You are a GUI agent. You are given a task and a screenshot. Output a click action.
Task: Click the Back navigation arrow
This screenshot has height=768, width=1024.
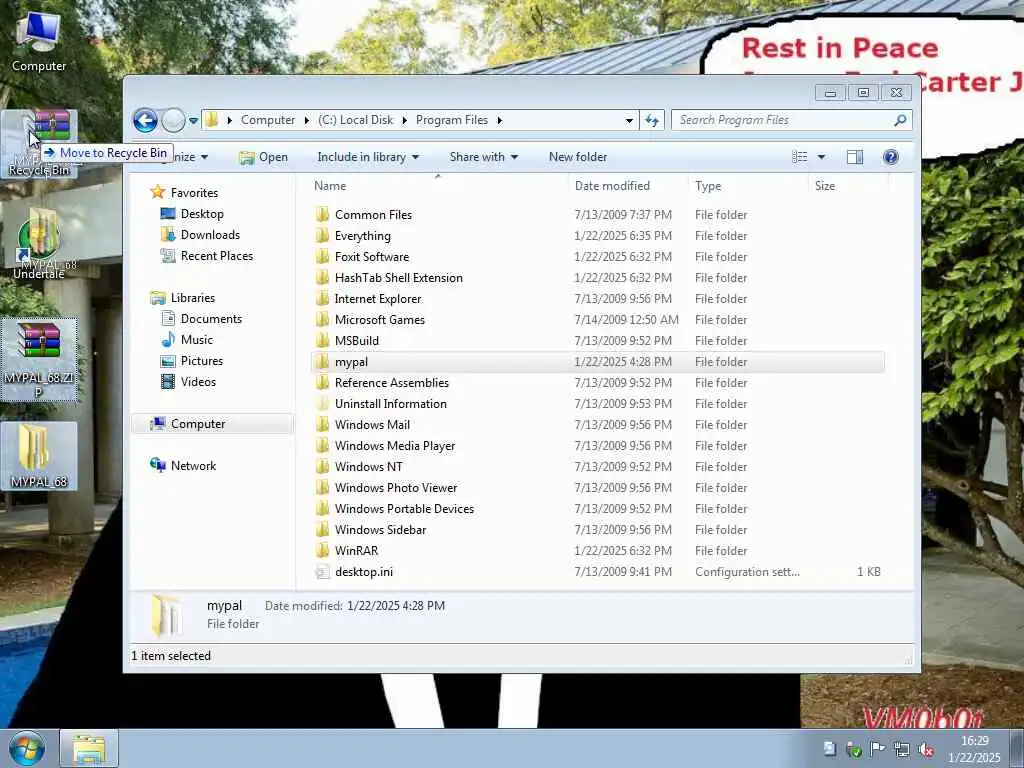pos(145,120)
